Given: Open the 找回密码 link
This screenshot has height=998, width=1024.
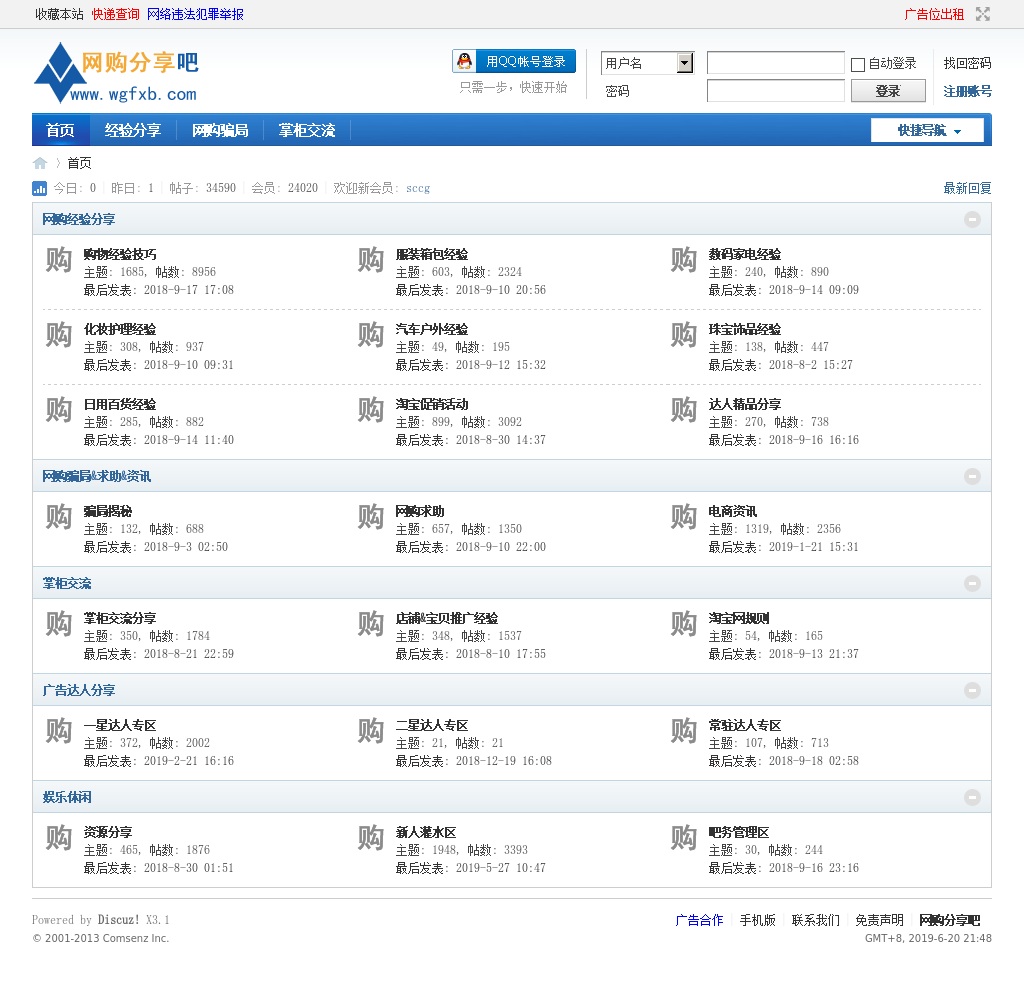Looking at the screenshot, I should coord(967,63).
